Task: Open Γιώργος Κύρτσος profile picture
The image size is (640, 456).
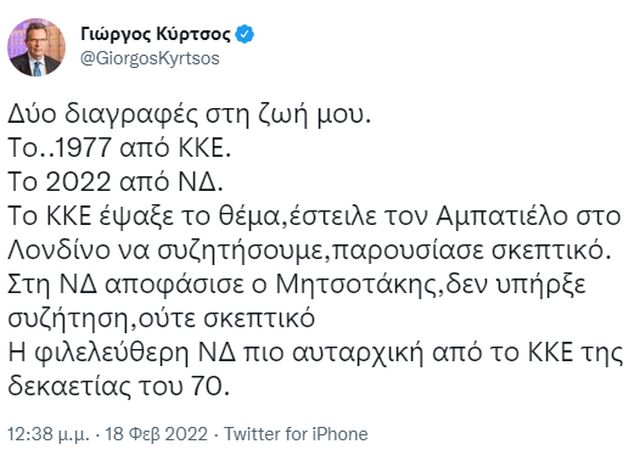Action: tap(37, 48)
